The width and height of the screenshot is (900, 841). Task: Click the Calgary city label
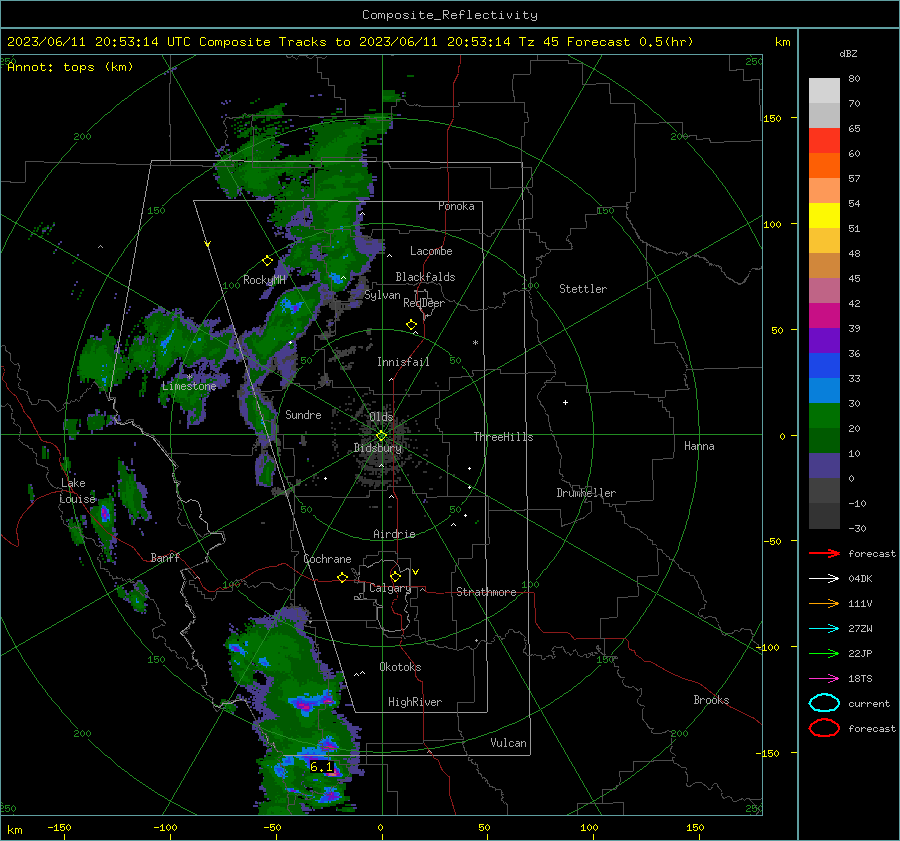[390, 588]
